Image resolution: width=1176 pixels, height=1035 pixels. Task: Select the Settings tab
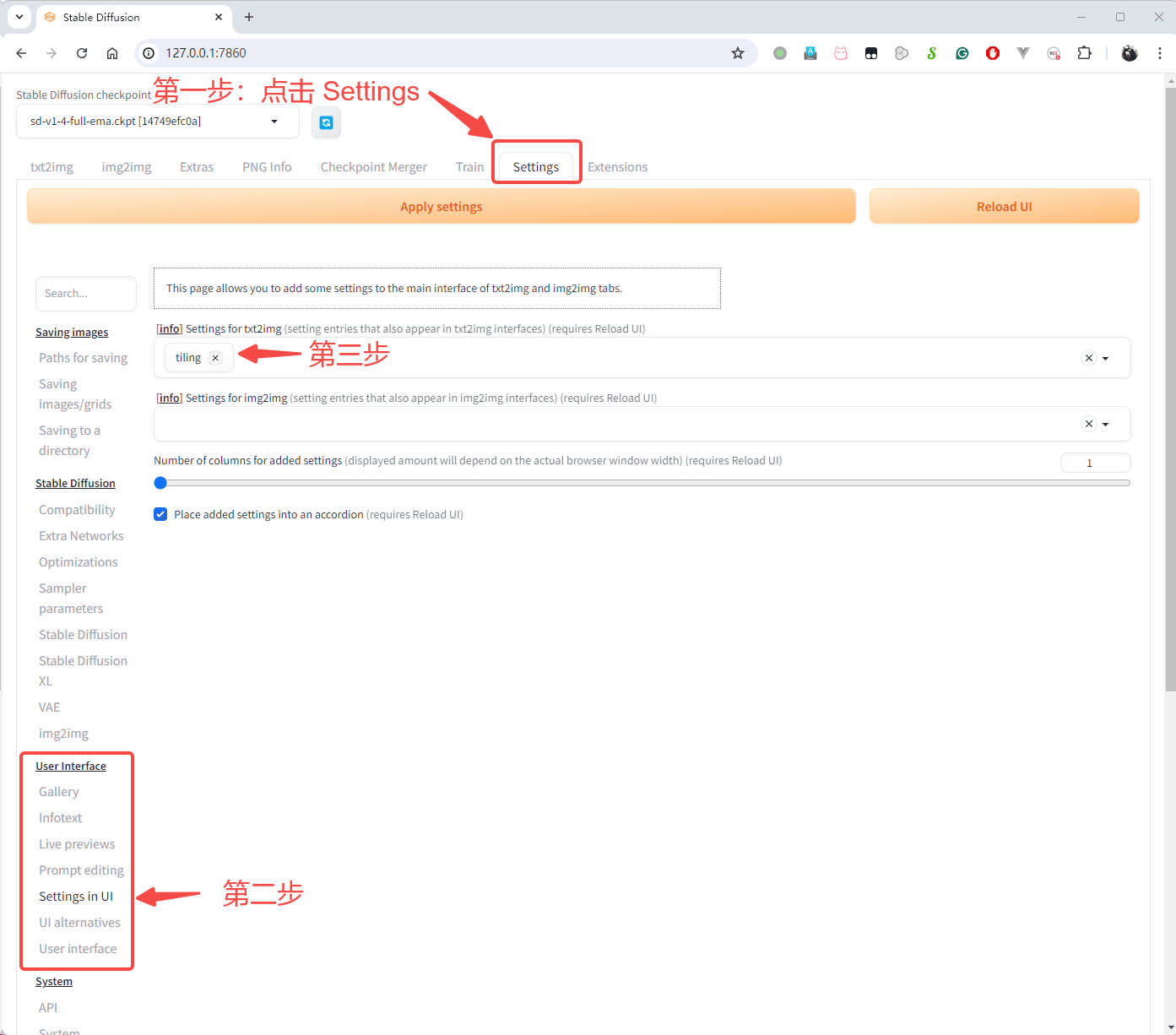click(536, 167)
